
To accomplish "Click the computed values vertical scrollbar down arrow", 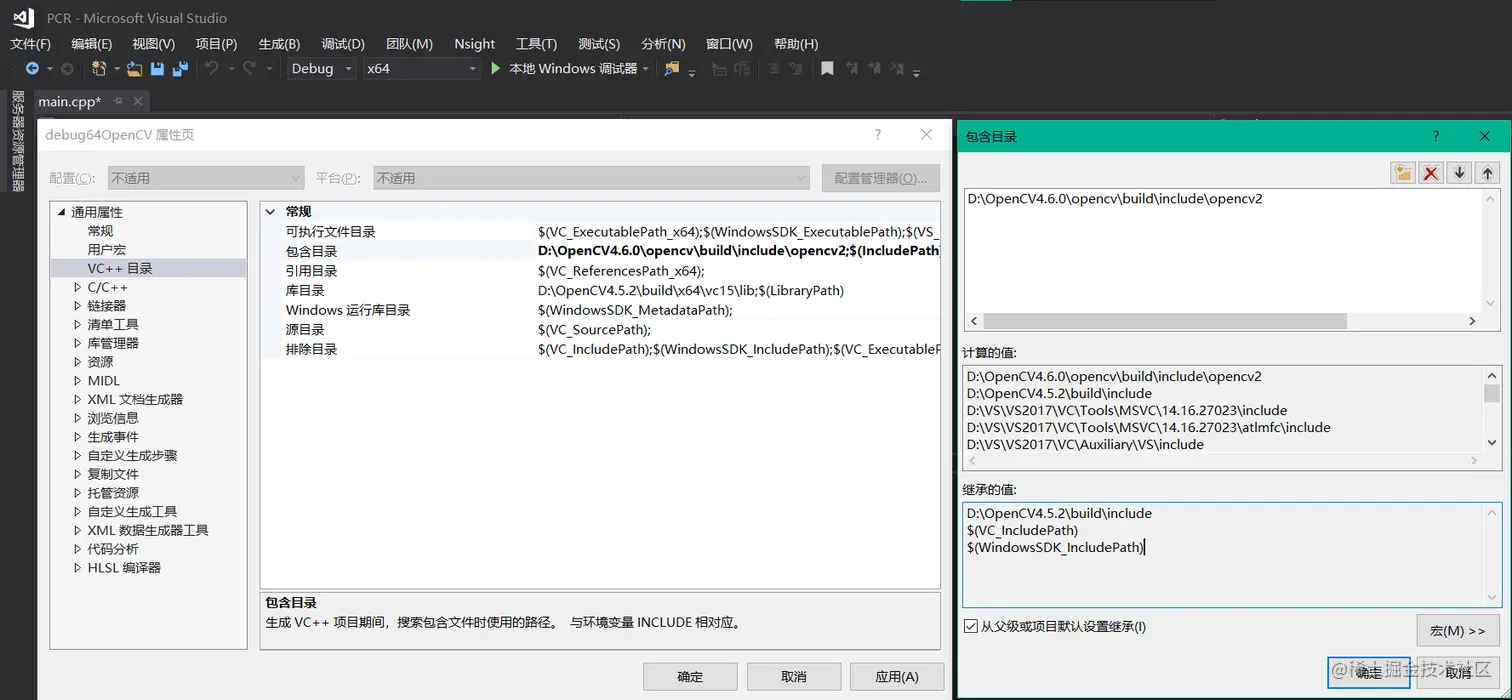I will tap(1492, 441).
